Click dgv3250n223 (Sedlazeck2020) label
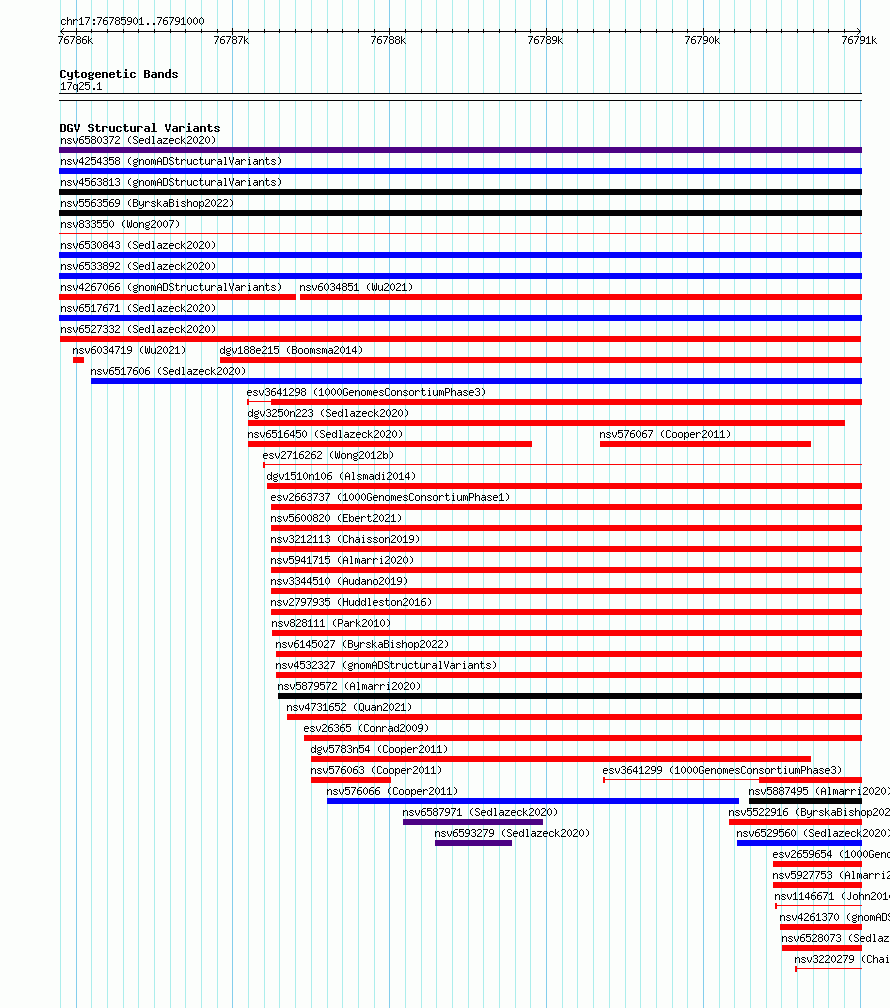Screen dimensions: 890x1008 (x=329, y=413)
